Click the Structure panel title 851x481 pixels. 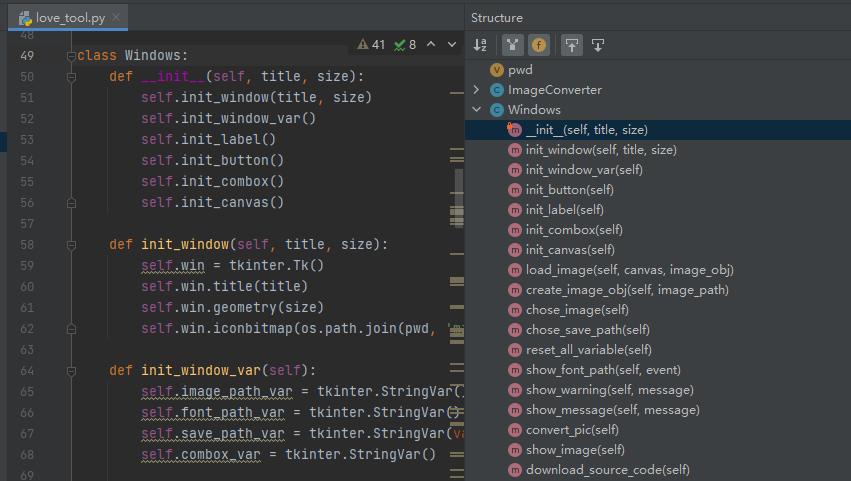coord(497,18)
